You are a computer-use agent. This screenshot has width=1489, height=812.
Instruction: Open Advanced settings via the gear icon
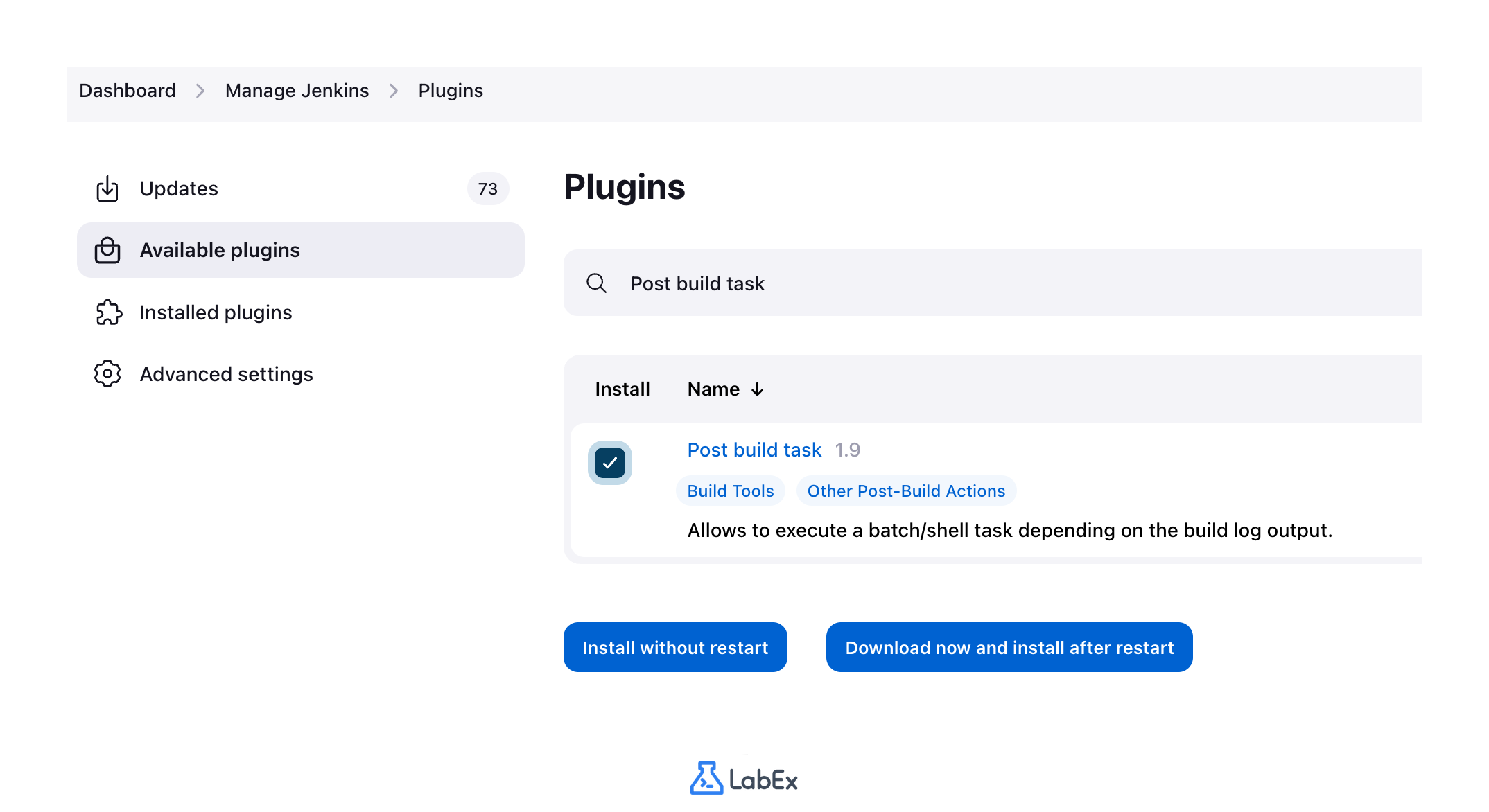(x=107, y=373)
